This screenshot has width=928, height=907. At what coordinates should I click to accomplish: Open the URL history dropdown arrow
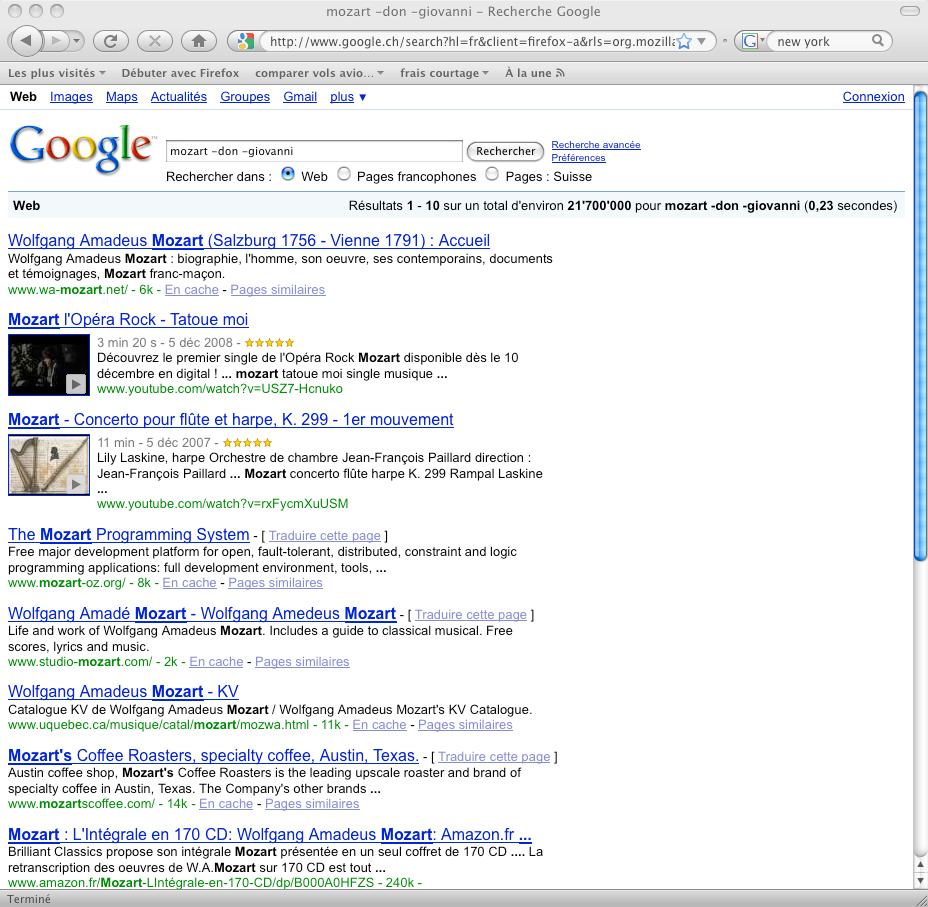[702, 41]
